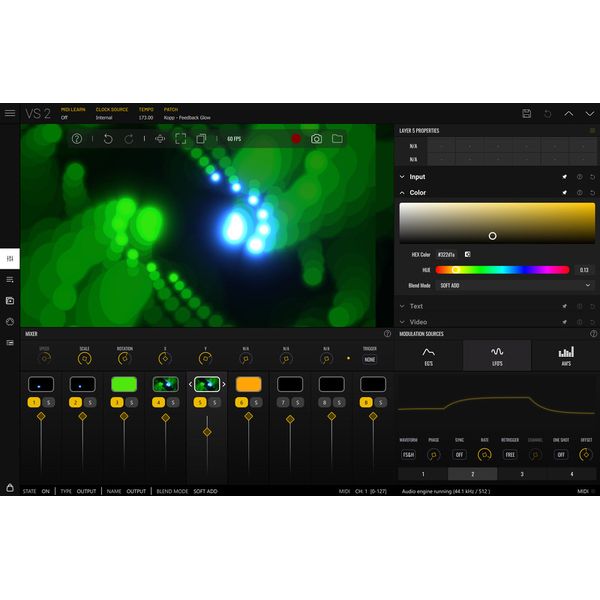Select next source arrow beside layer 5 thumbnail
The image size is (600, 600).
[x=224, y=384]
